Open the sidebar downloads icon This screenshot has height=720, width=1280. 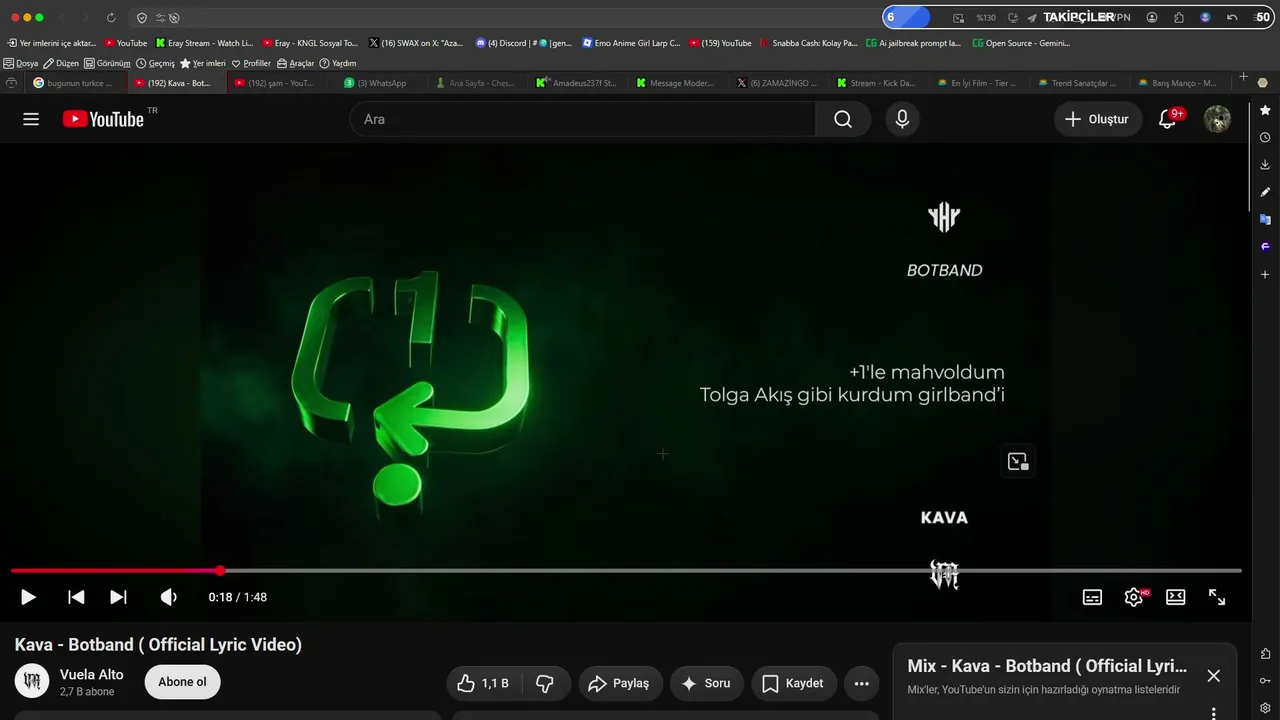(x=1265, y=164)
